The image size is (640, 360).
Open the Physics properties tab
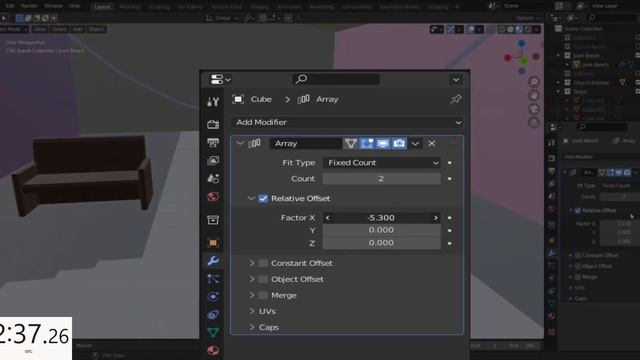[x=213, y=297]
